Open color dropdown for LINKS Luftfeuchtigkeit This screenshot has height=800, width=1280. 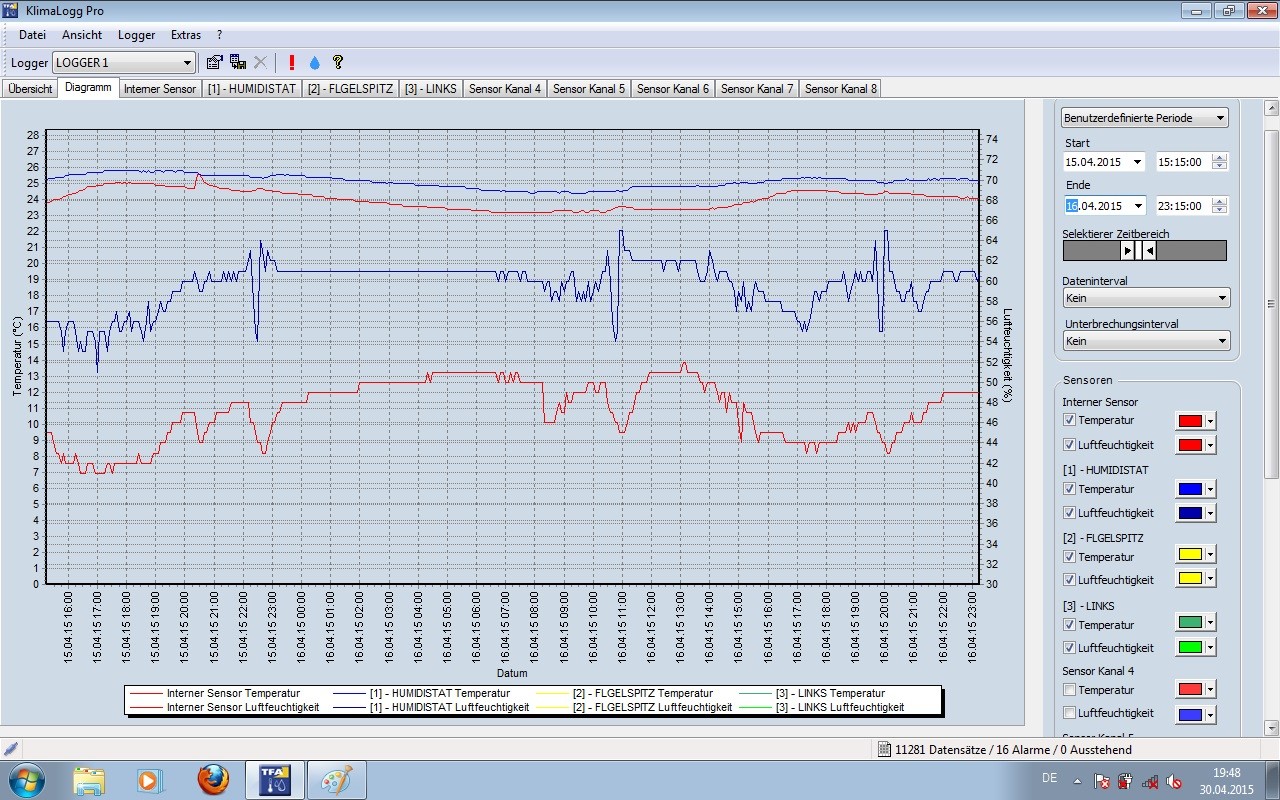(x=1210, y=647)
